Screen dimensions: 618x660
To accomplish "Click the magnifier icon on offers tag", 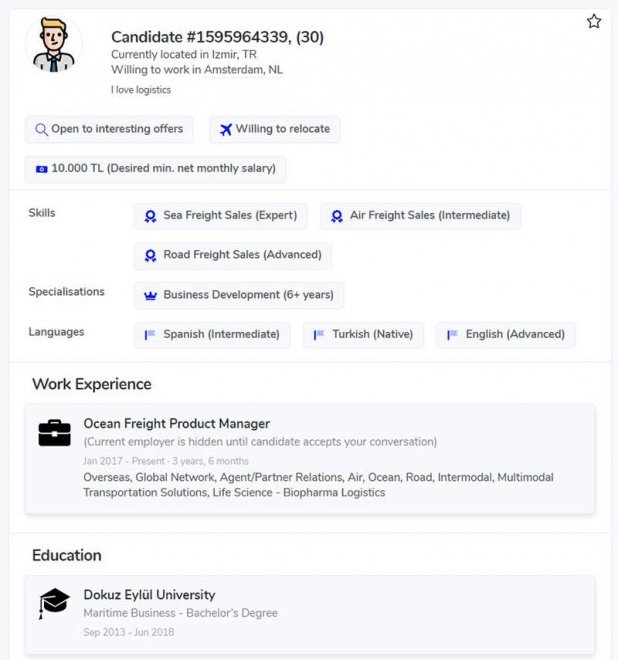I will click(41, 129).
